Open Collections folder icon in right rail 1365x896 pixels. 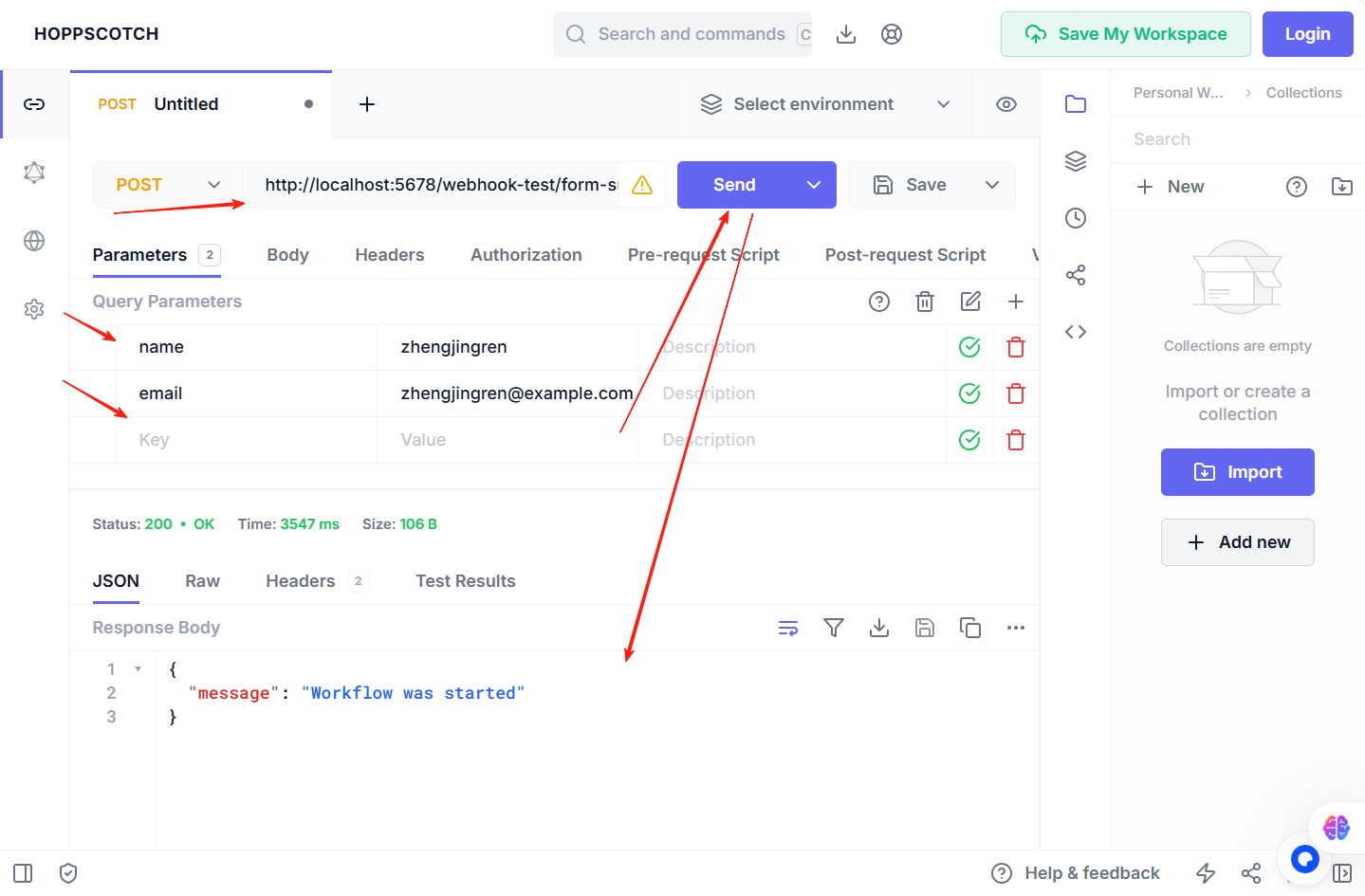1076,104
